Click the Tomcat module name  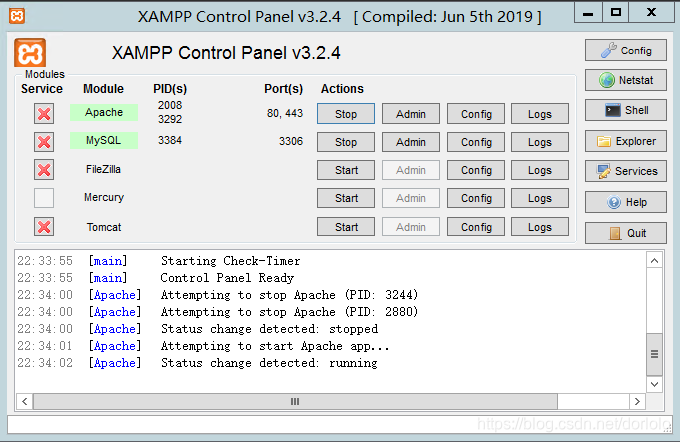pos(104,227)
